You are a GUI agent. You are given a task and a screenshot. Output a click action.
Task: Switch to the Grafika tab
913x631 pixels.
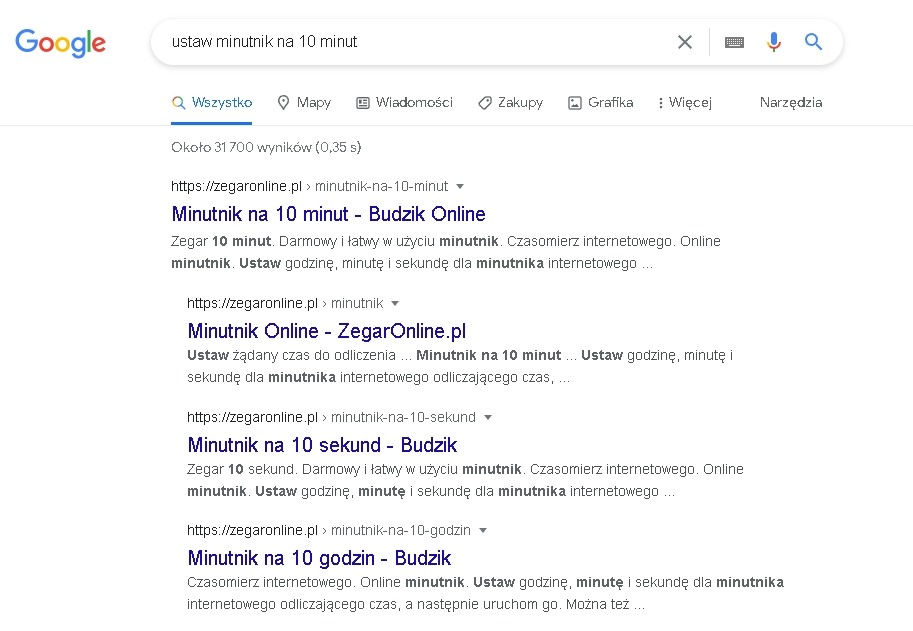pyautogui.click(x=600, y=102)
